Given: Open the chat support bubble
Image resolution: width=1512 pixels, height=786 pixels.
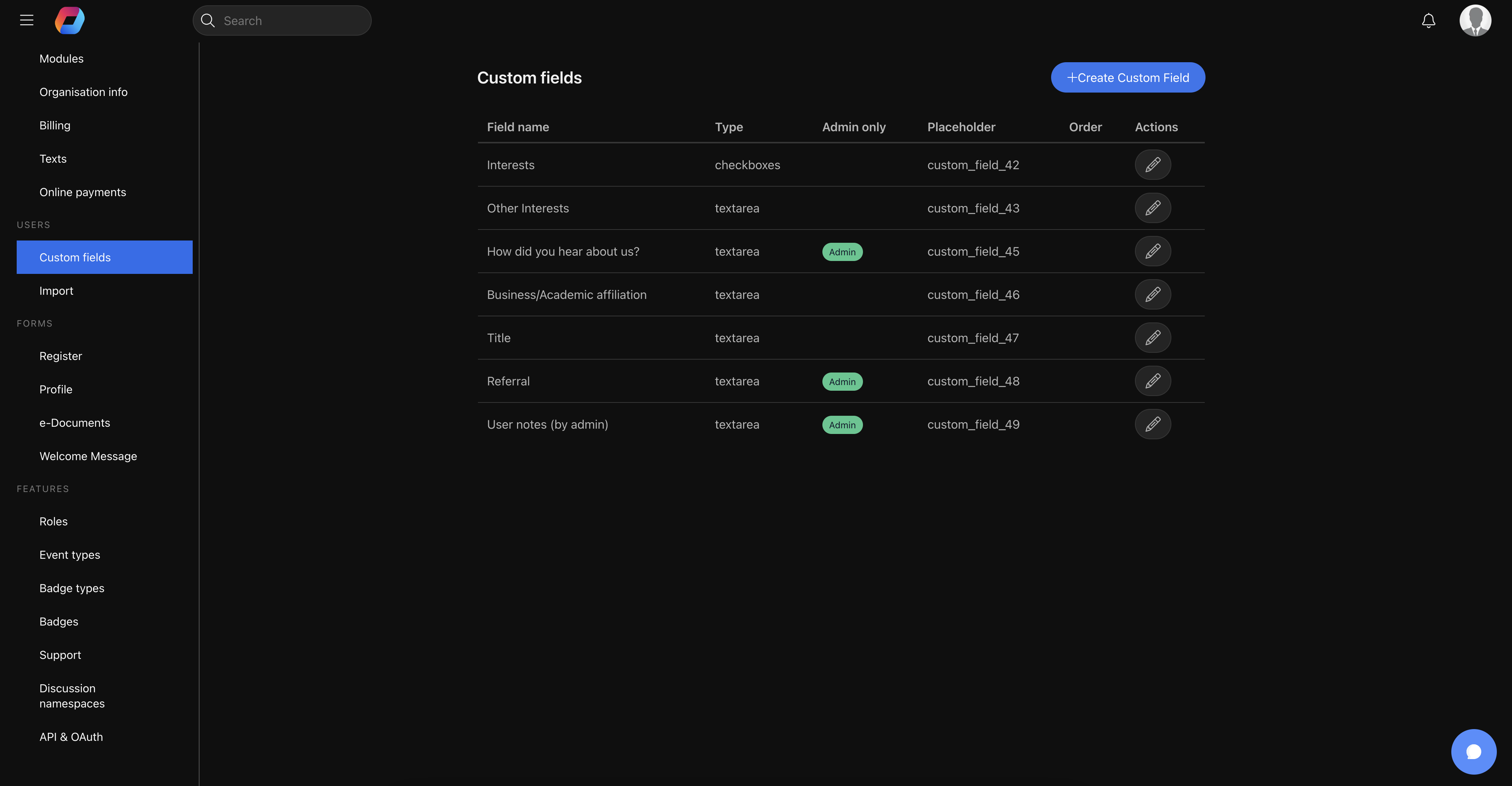Looking at the screenshot, I should [1473, 751].
